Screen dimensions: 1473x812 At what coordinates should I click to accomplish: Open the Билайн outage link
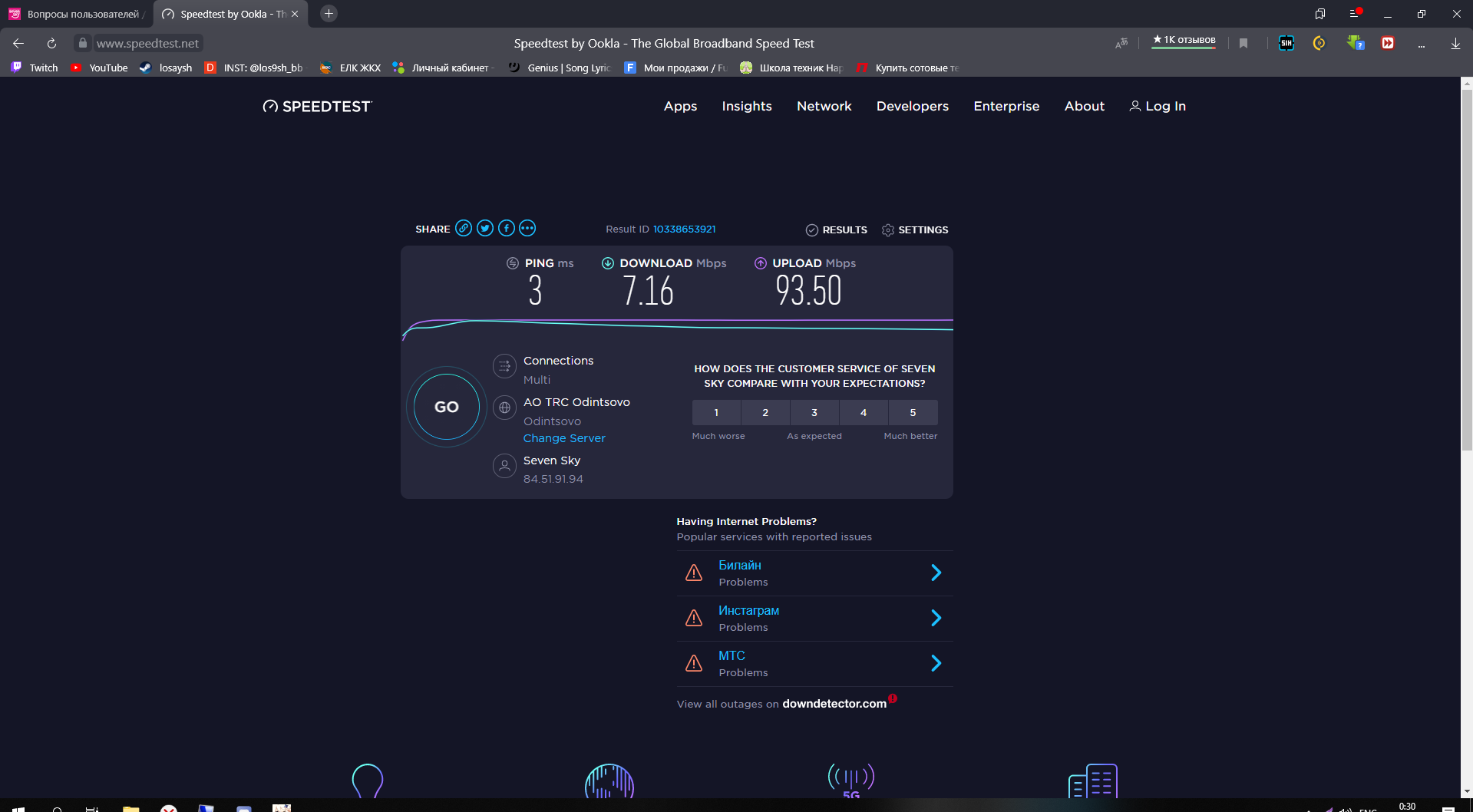(740, 565)
